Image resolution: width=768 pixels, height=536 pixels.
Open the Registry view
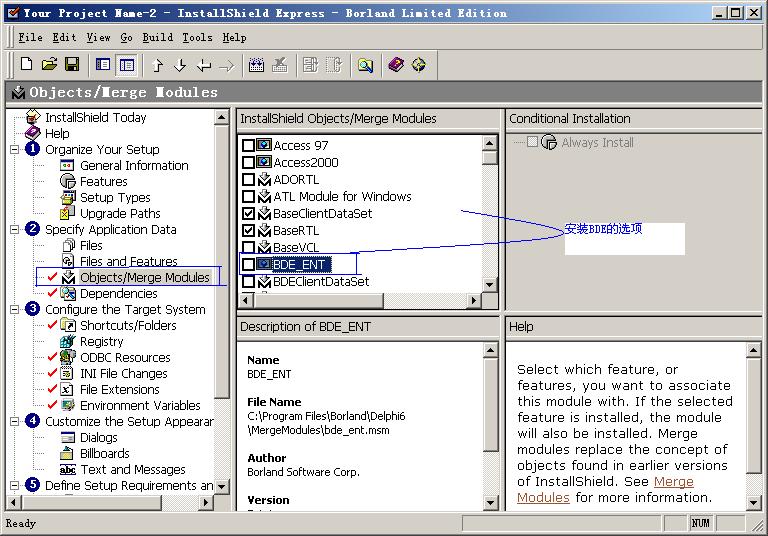coord(101,341)
